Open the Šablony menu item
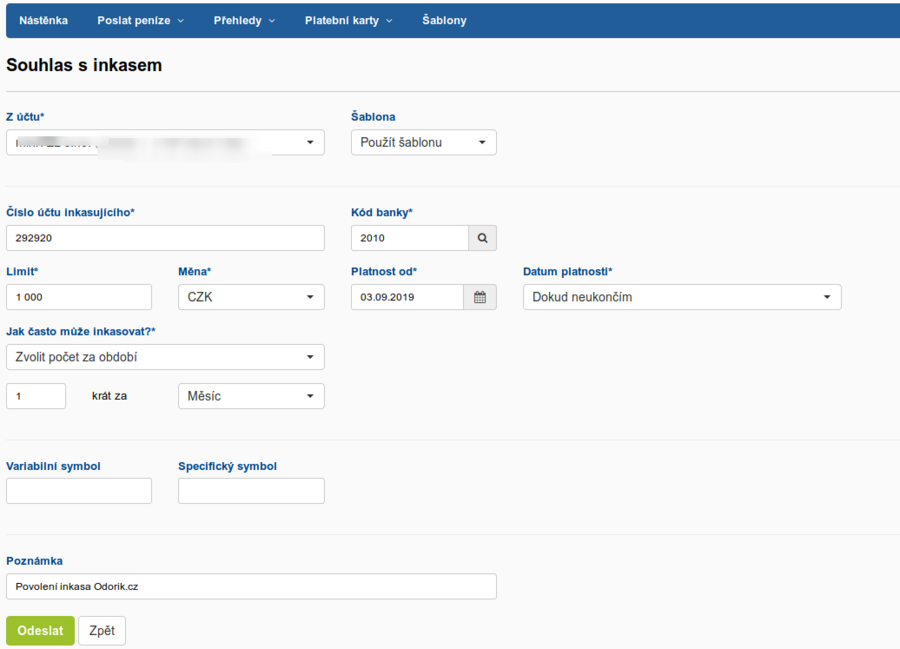This screenshot has height=649, width=900. pos(444,20)
